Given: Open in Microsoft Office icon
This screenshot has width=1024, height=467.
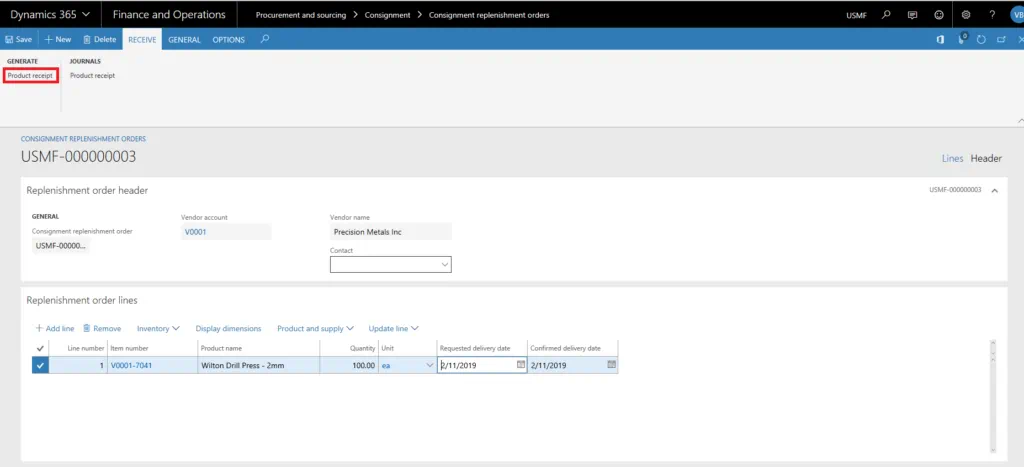Looking at the screenshot, I should tap(940, 39).
